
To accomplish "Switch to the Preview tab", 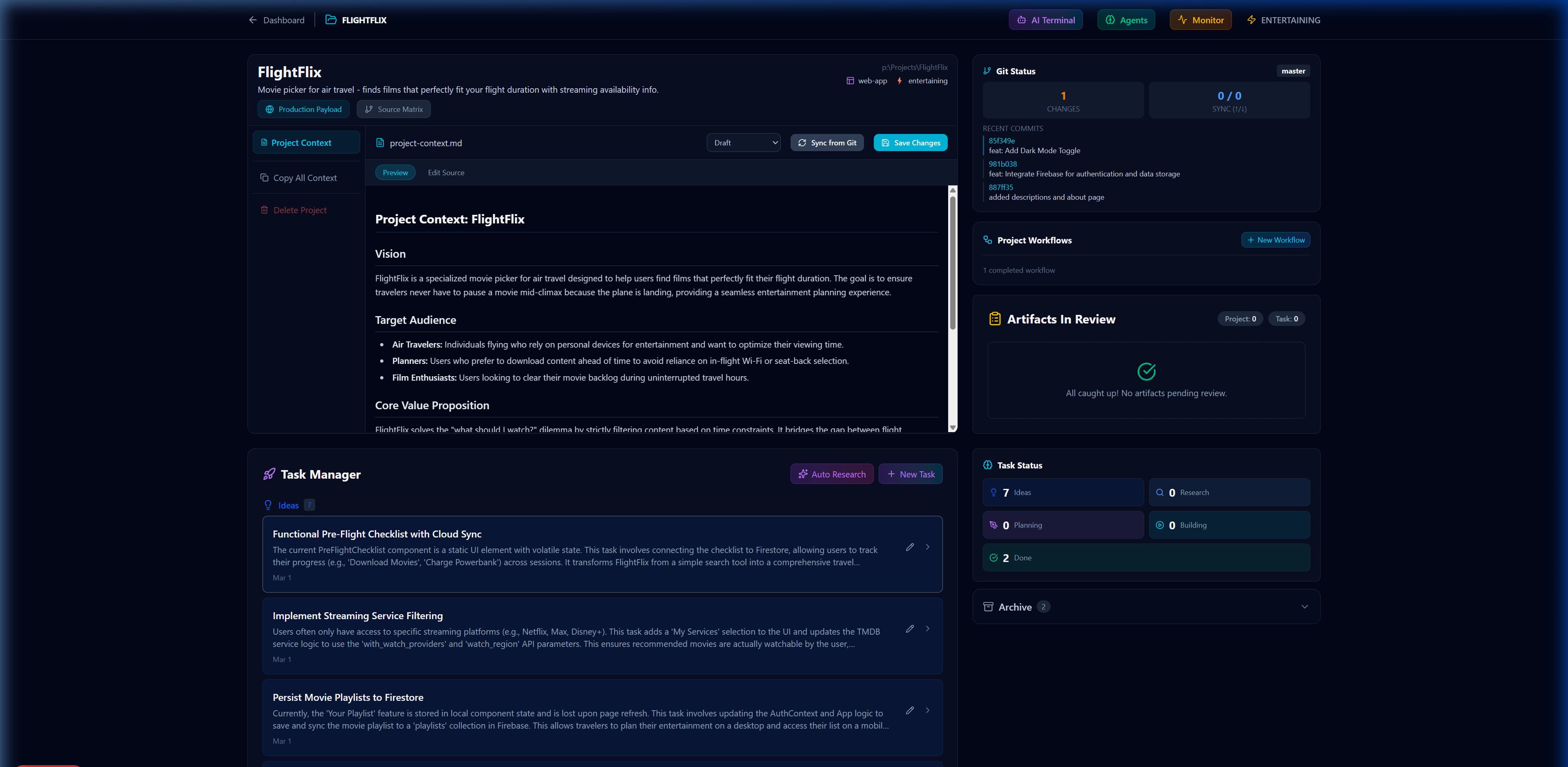I will pyautogui.click(x=395, y=173).
